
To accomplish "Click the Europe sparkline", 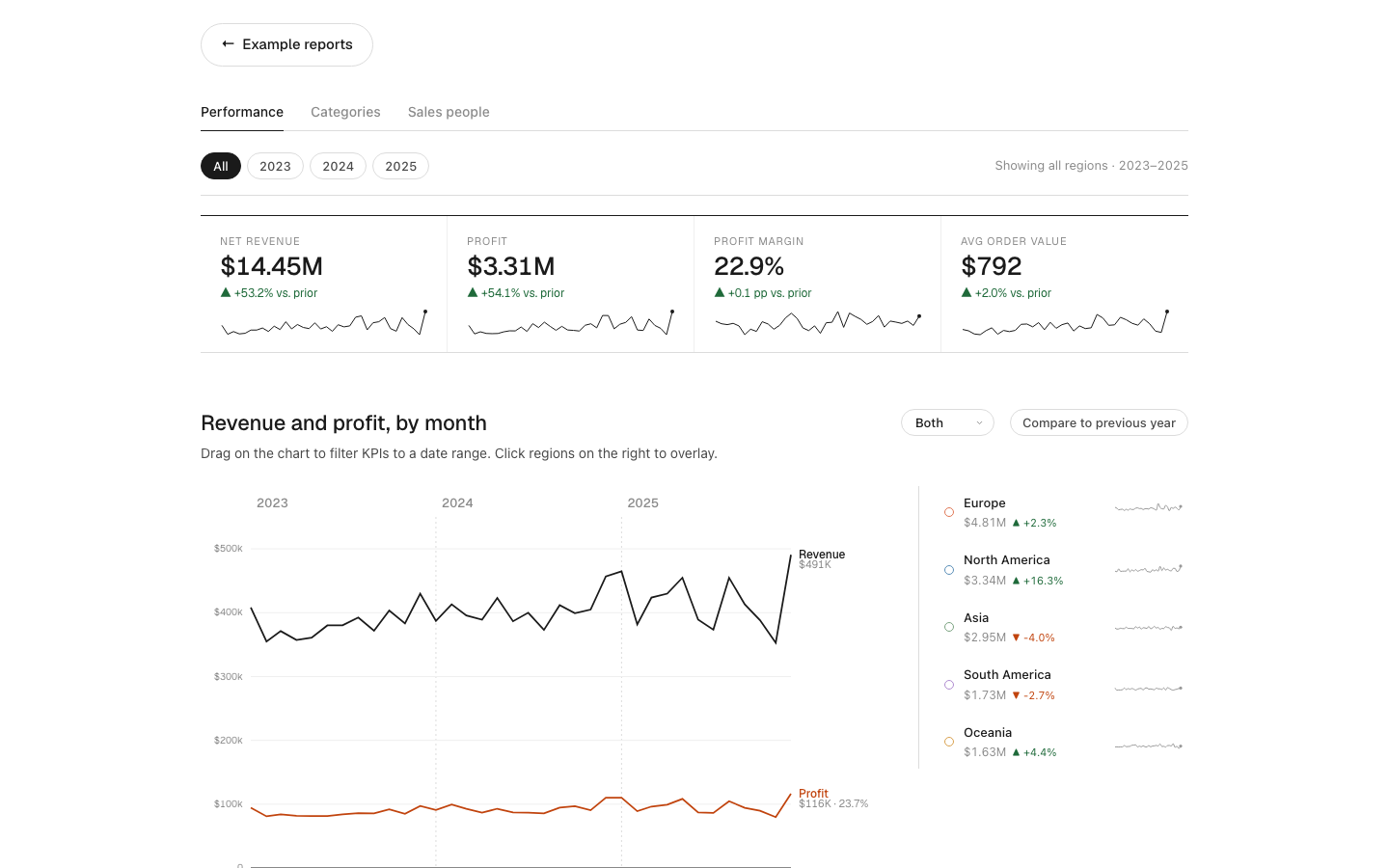I will (x=1149, y=507).
